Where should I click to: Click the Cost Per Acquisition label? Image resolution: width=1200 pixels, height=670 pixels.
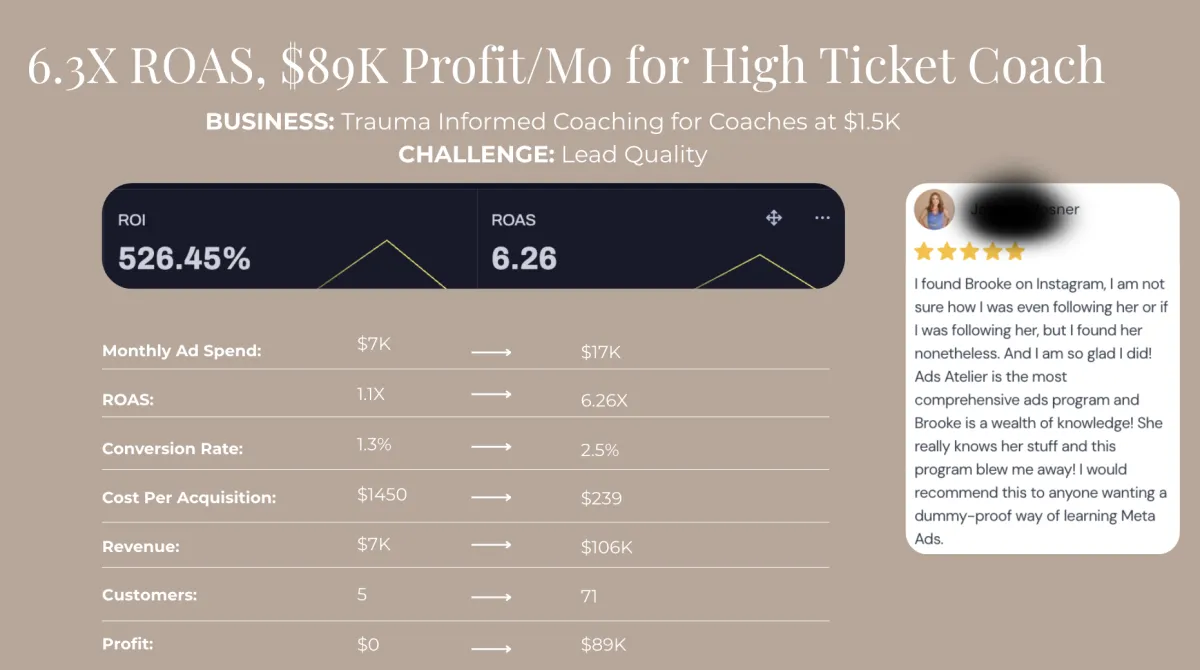(x=189, y=498)
